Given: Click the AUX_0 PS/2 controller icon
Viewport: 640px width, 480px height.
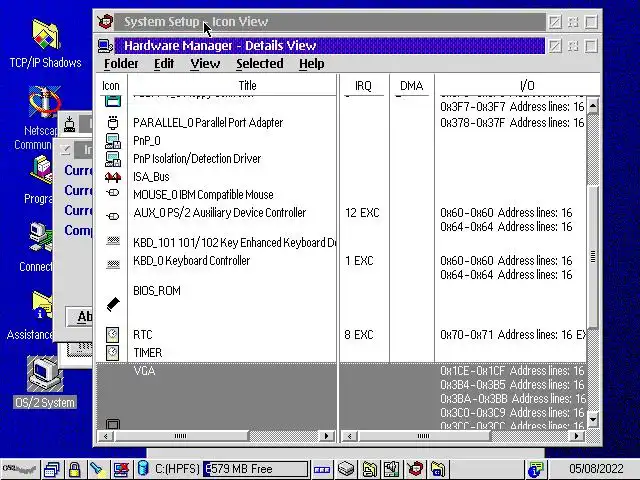Looking at the screenshot, I should [113, 216].
